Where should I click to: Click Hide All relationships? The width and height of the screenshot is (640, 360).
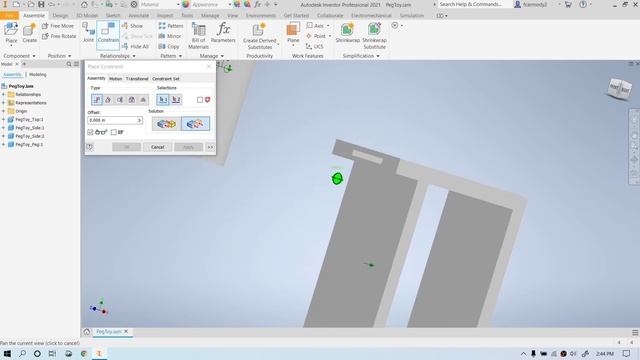point(135,47)
